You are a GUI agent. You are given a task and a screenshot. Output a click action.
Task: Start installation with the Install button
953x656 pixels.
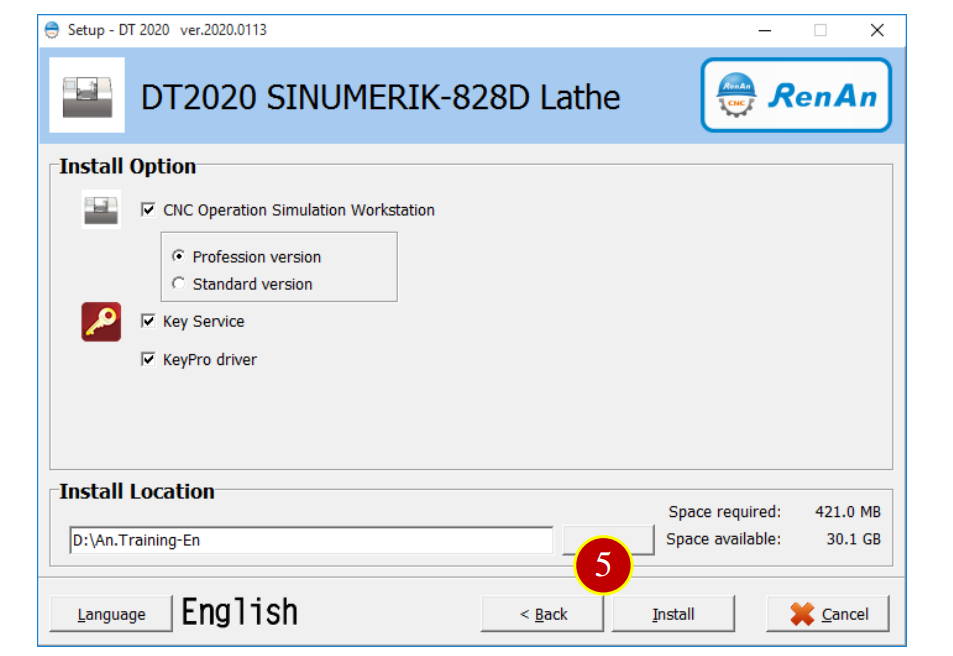[673, 614]
